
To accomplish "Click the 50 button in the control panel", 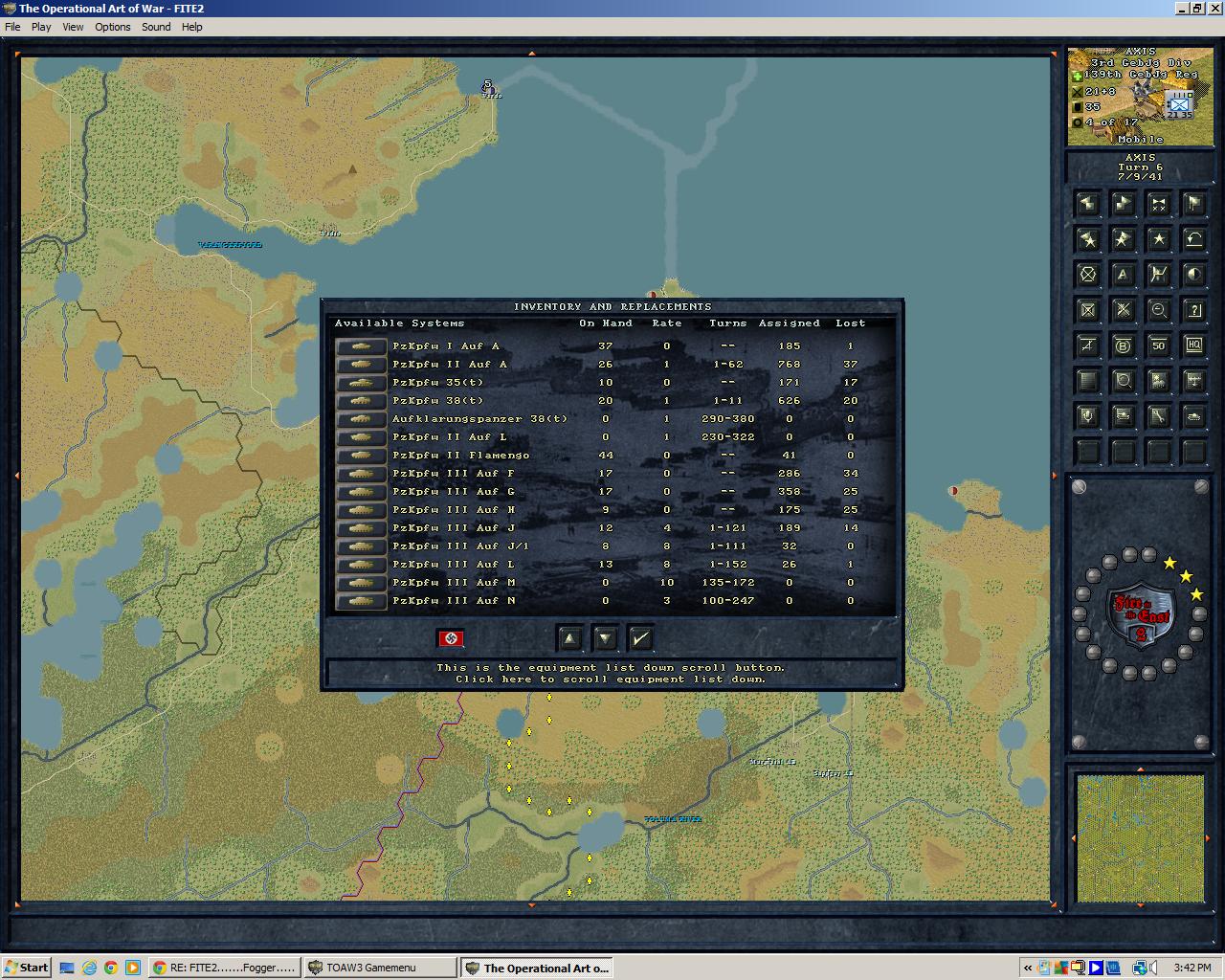I will point(1158,345).
